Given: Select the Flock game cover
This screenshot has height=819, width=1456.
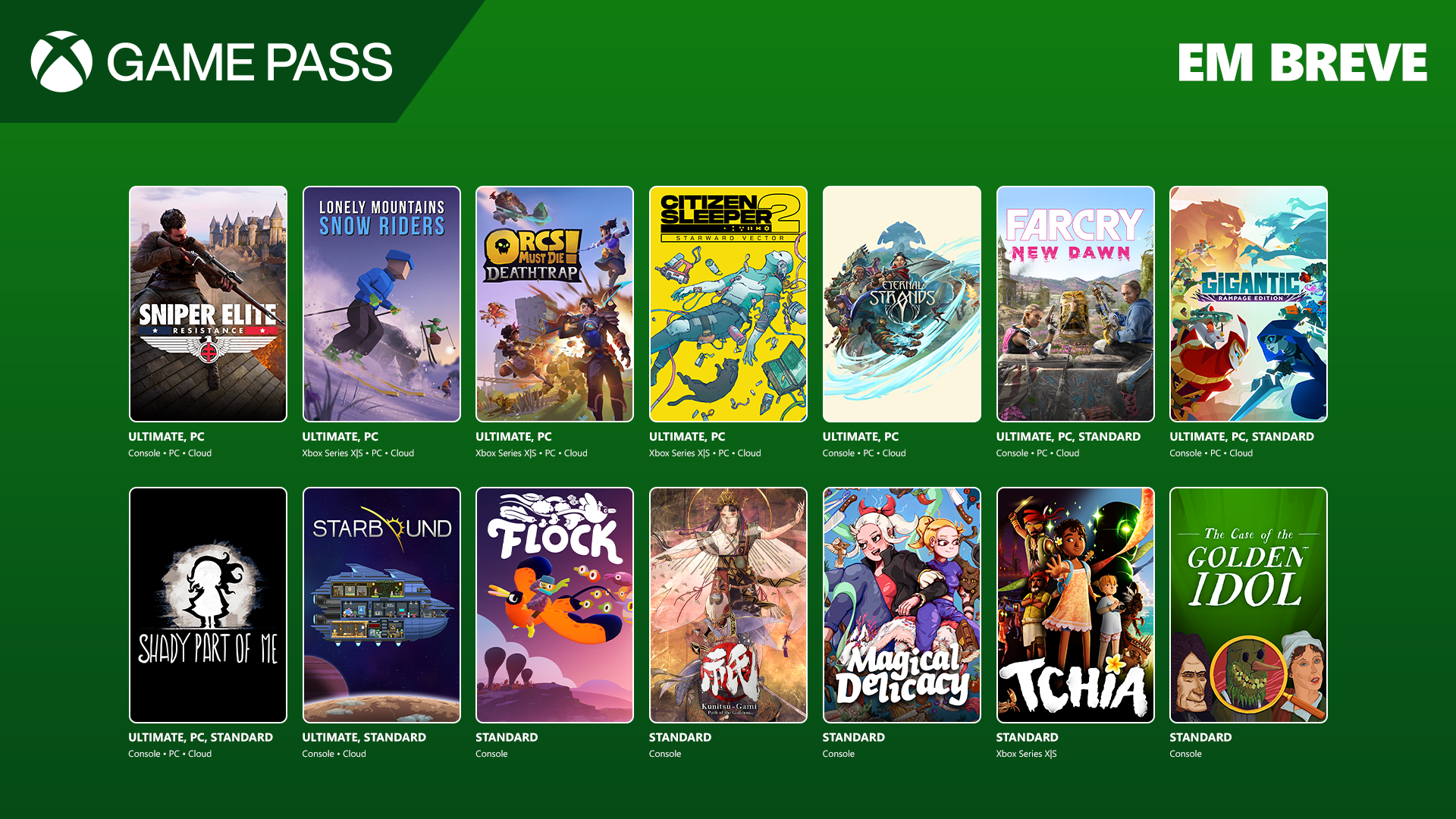Looking at the screenshot, I should coord(554,605).
